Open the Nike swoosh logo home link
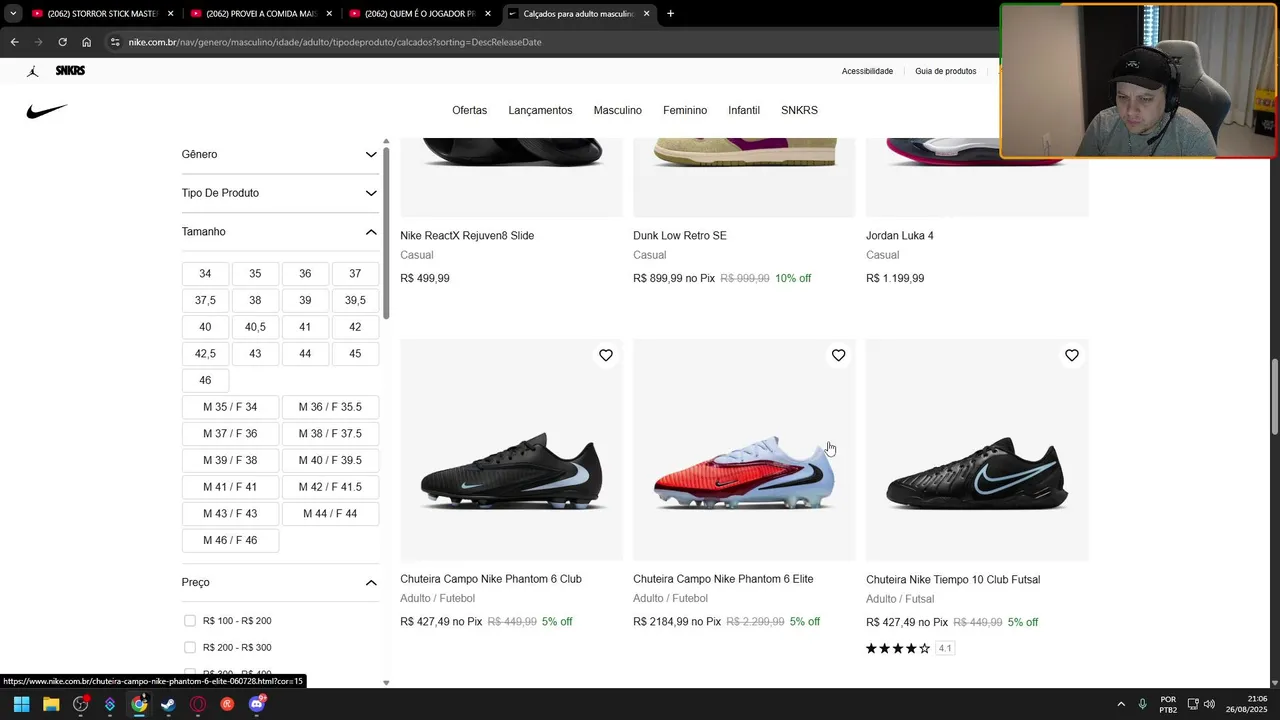This screenshot has width=1280, height=720. click(x=47, y=111)
